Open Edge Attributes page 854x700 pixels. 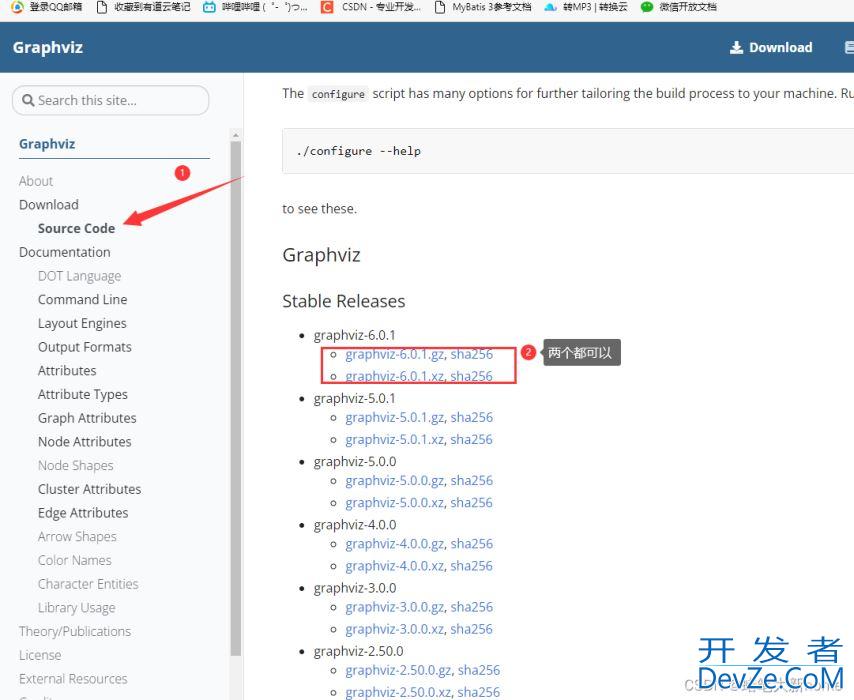(x=83, y=513)
